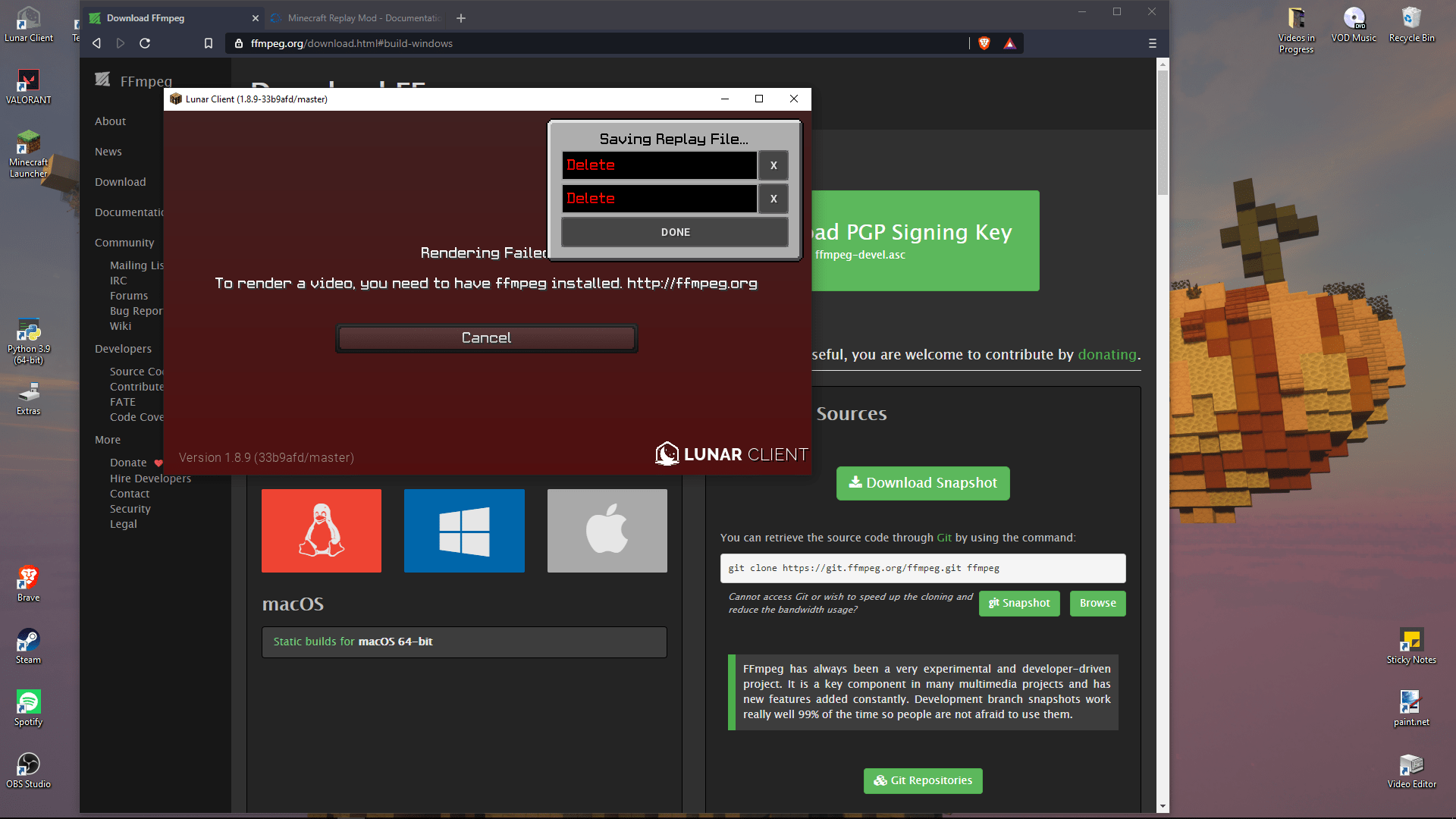Select the Linux penguin download tile

point(322,531)
